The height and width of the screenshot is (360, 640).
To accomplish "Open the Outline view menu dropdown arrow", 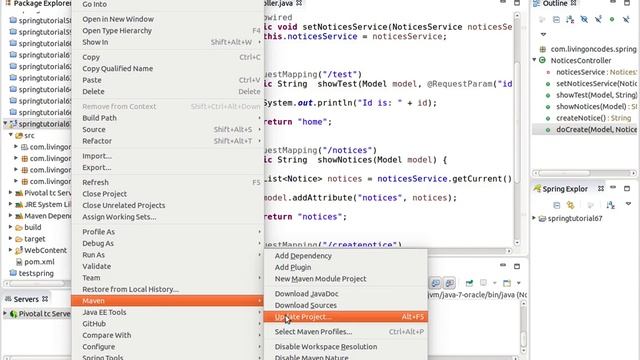I will tap(543, 34).
